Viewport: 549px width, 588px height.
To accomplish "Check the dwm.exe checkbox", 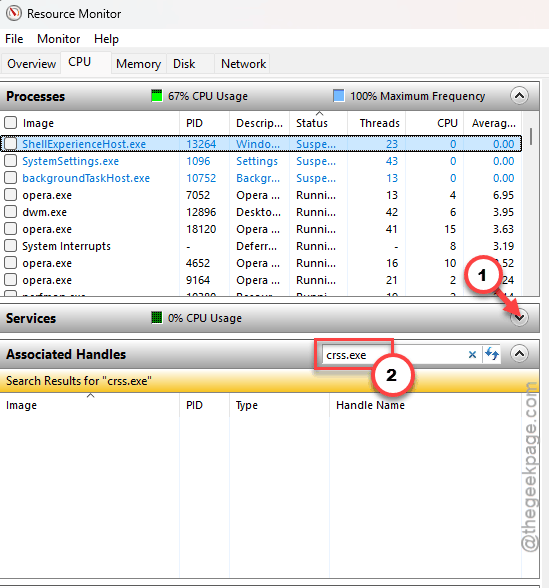I will pyautogui.click(x=10, y=212).
